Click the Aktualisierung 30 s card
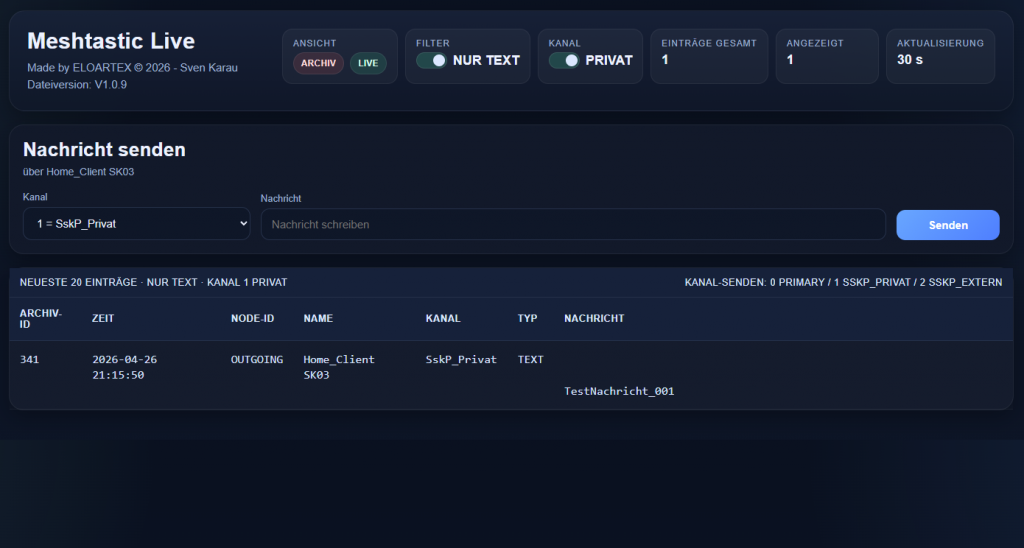Screen dimensions: 1024x548 pyautogui.click(x=939, y=56)
